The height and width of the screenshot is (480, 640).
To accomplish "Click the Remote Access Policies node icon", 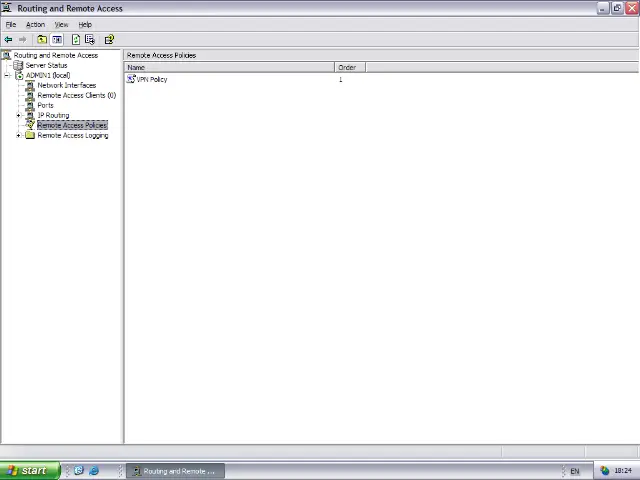I will (30, 125).
